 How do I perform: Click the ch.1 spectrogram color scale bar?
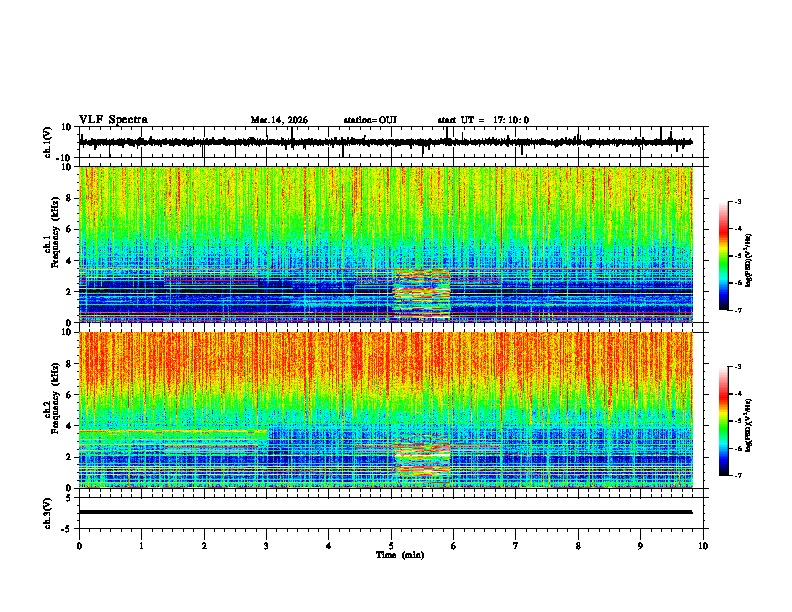tap(724, 256)
